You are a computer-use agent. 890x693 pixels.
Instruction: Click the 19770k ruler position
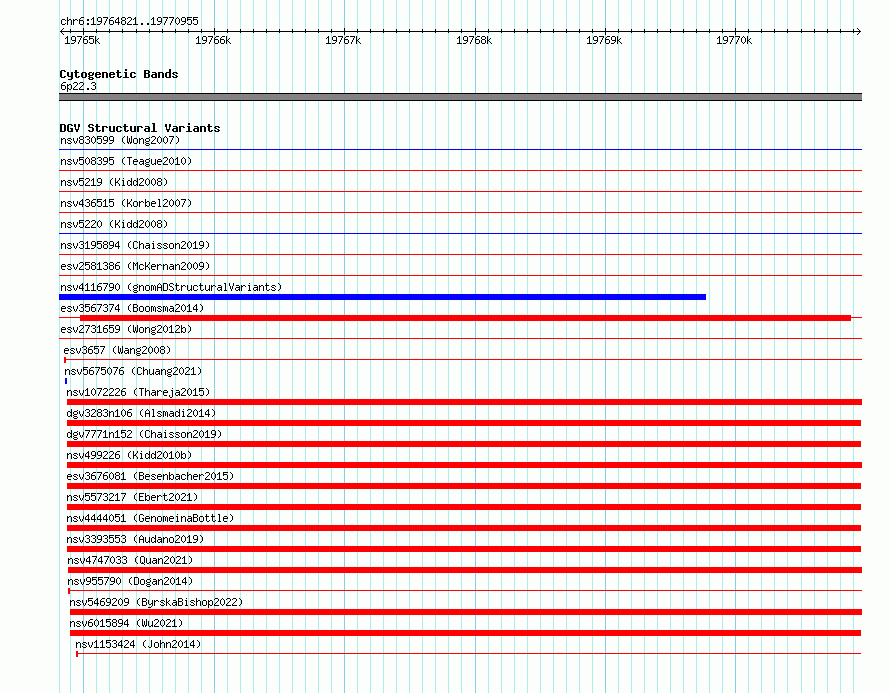pyautogui.click(x=734, y=40)
